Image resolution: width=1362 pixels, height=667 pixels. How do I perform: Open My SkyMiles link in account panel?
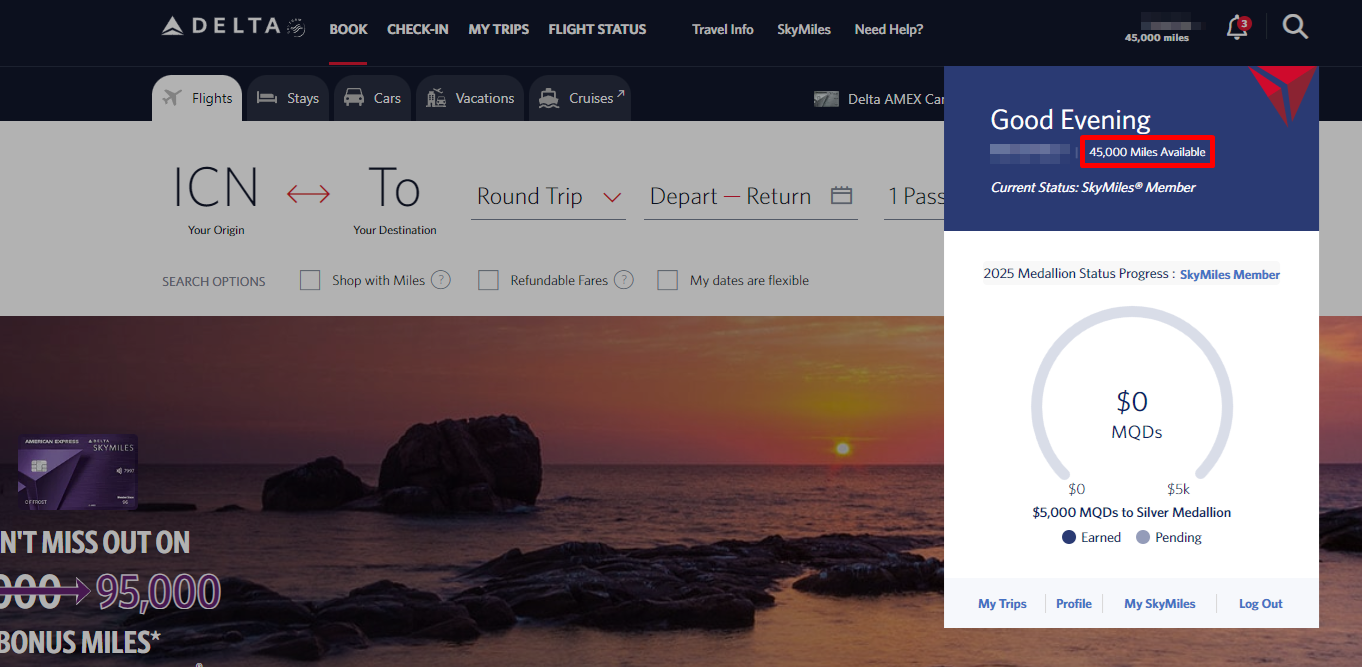(x=1160, y=603)
